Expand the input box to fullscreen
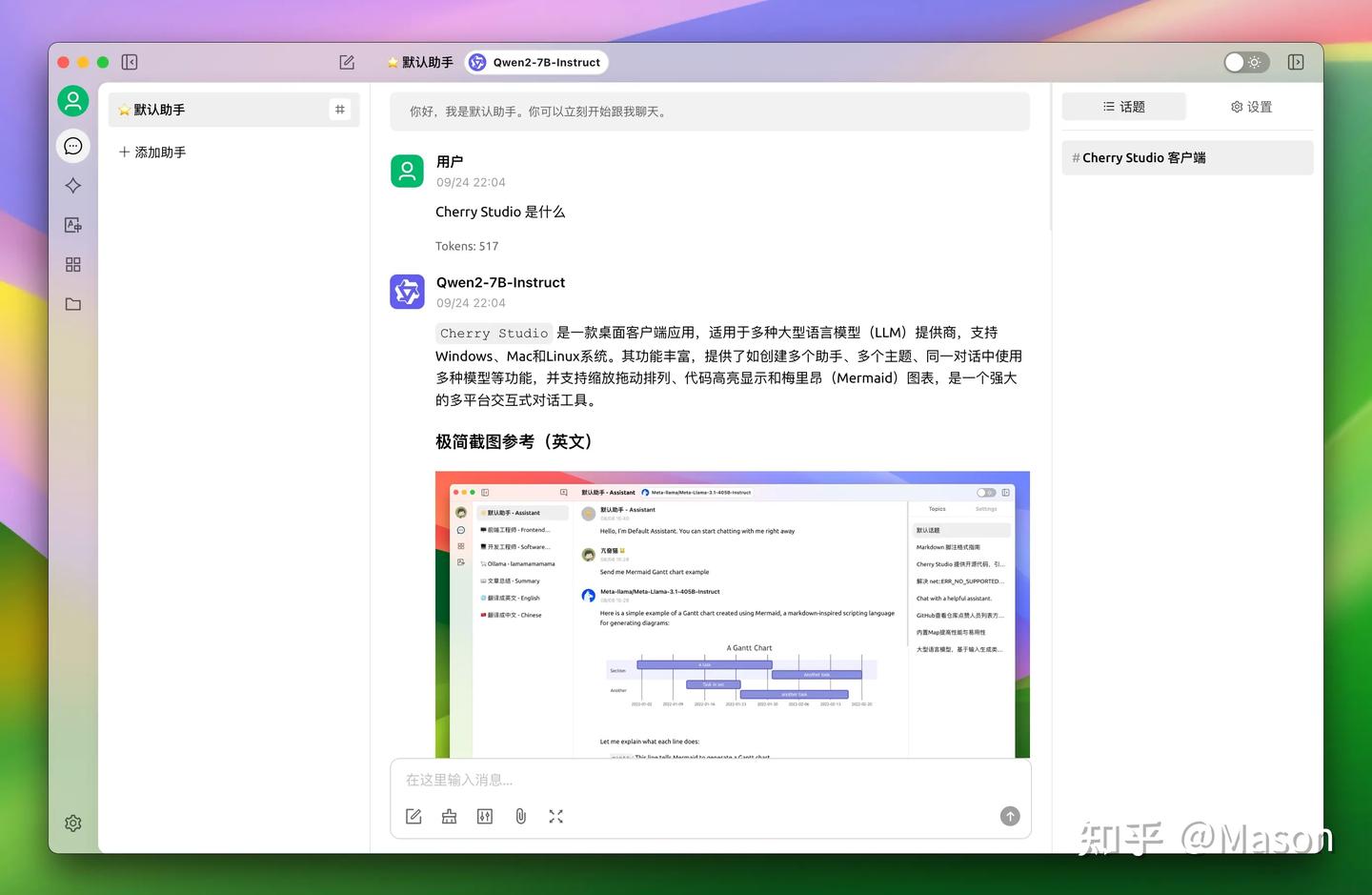The width and height of the screenshot is (1372, 895). (x=556, y=816)
